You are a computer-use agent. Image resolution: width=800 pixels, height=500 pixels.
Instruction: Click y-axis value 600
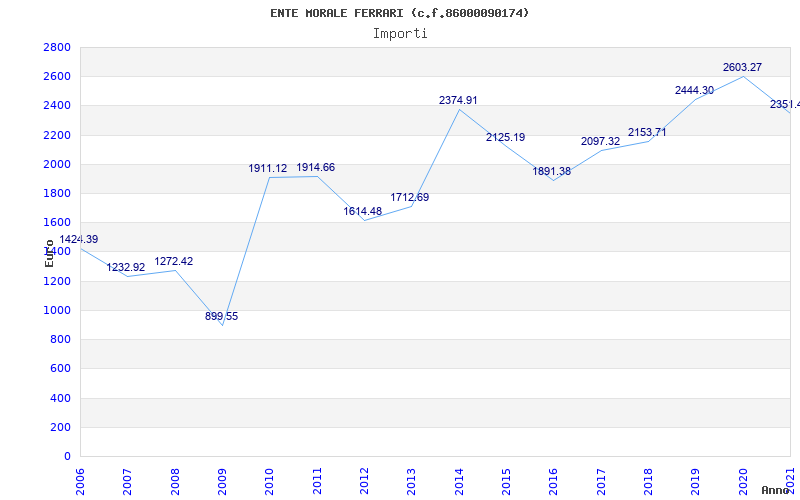click(x=60, y=368)
